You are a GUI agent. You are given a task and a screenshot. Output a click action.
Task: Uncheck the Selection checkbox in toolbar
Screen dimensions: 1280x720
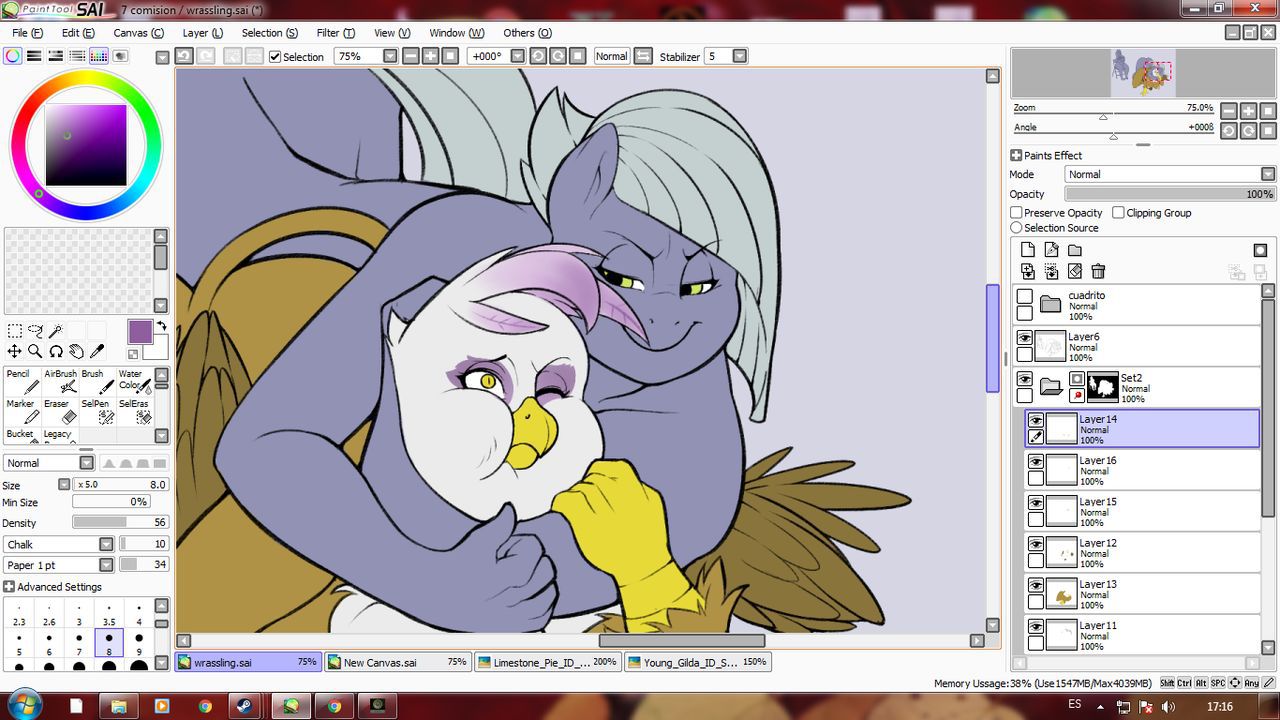(x=275, y=57)
